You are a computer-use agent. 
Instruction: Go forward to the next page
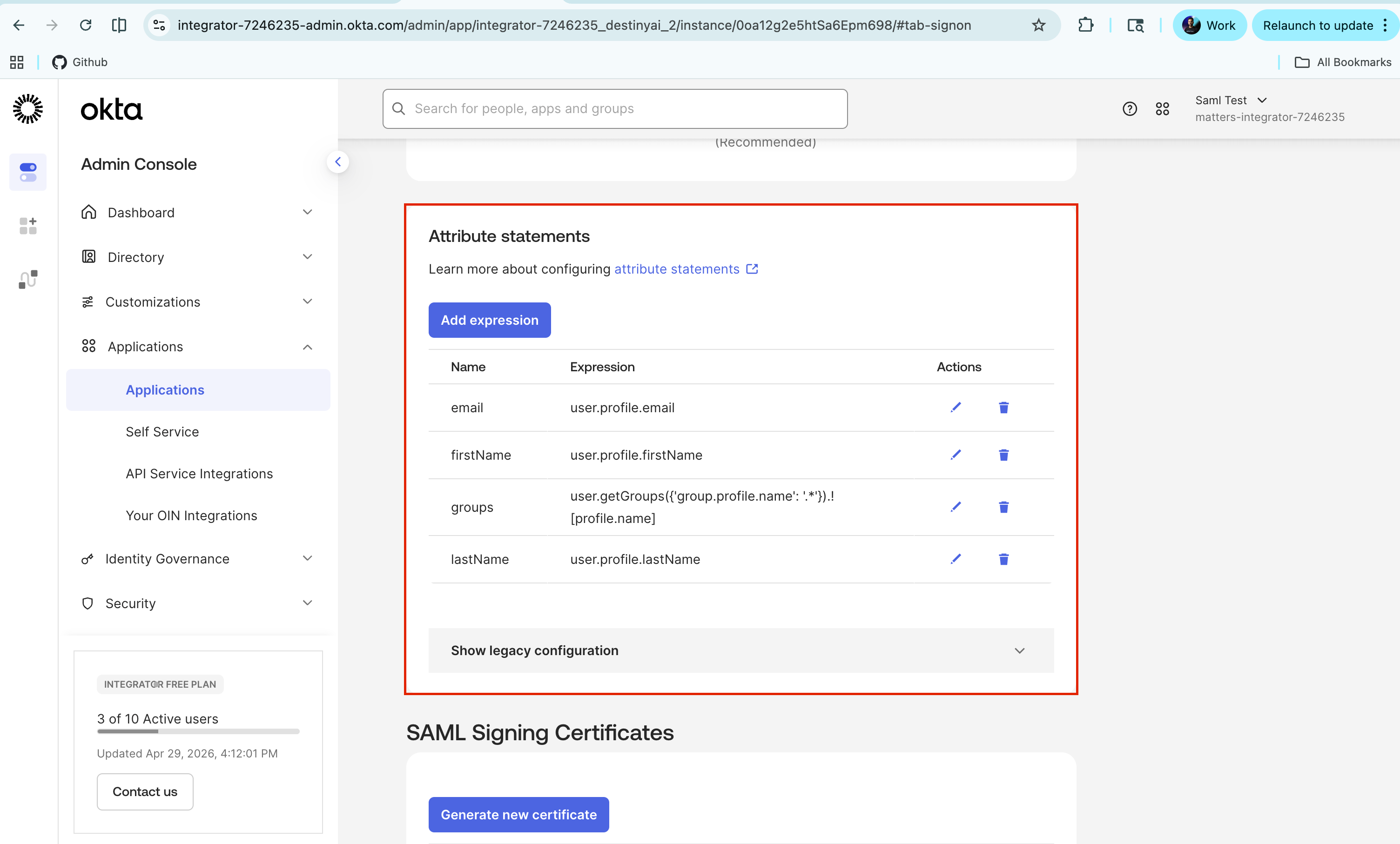pyautogui.click(x=52, y=25)
